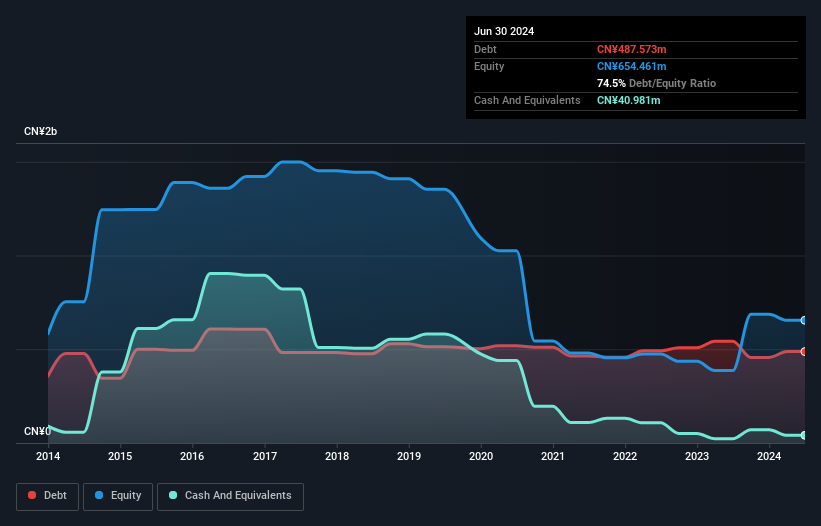Viewport: 821px width, 526px height.
Task: Click the blue Equity legend dot
Action: (x=99, y=495)
